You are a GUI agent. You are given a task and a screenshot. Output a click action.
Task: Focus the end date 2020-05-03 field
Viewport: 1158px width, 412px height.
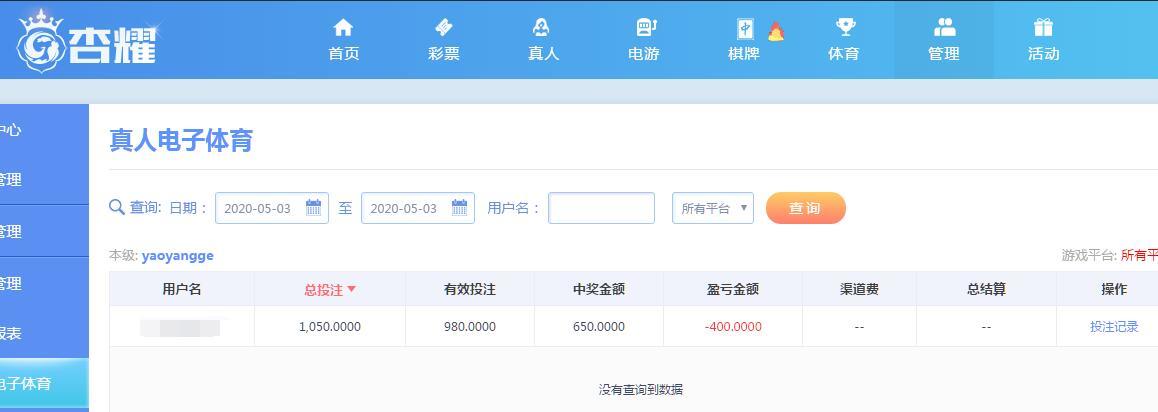click(418, 208)
